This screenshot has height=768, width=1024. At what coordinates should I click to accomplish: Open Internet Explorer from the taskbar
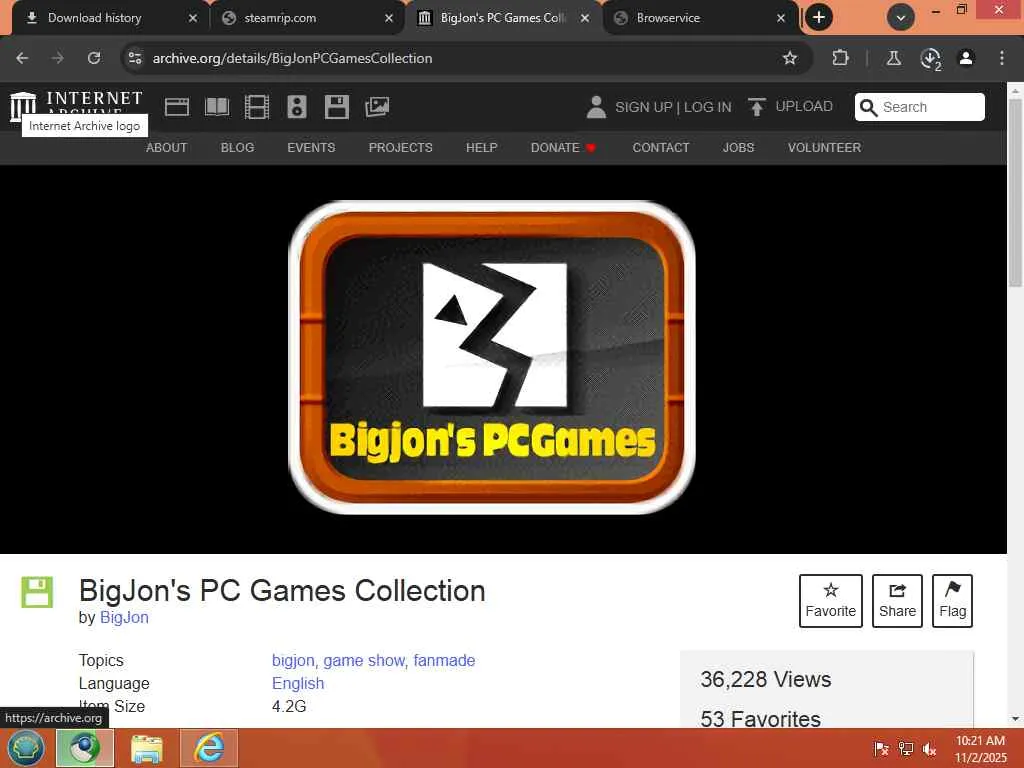209,748
